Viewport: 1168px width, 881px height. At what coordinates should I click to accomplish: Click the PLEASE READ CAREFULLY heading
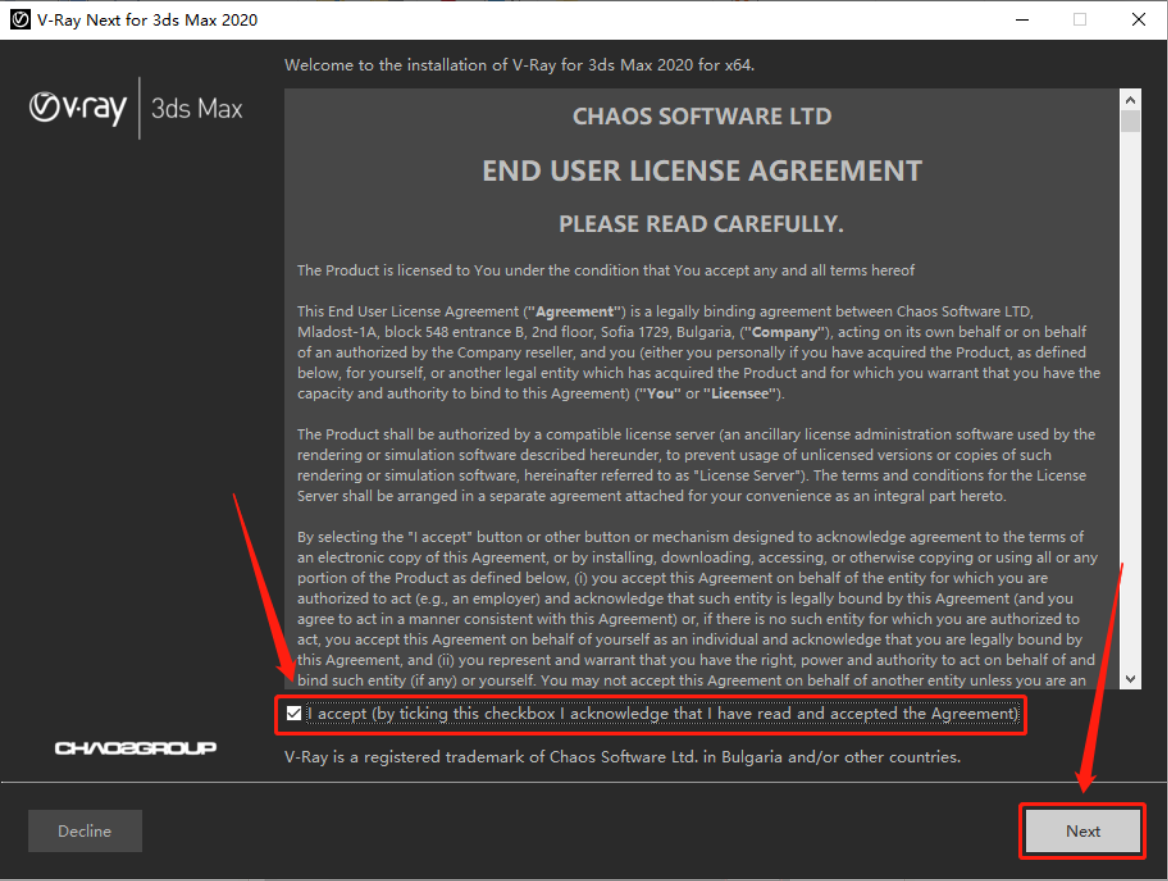coord(701,225)
